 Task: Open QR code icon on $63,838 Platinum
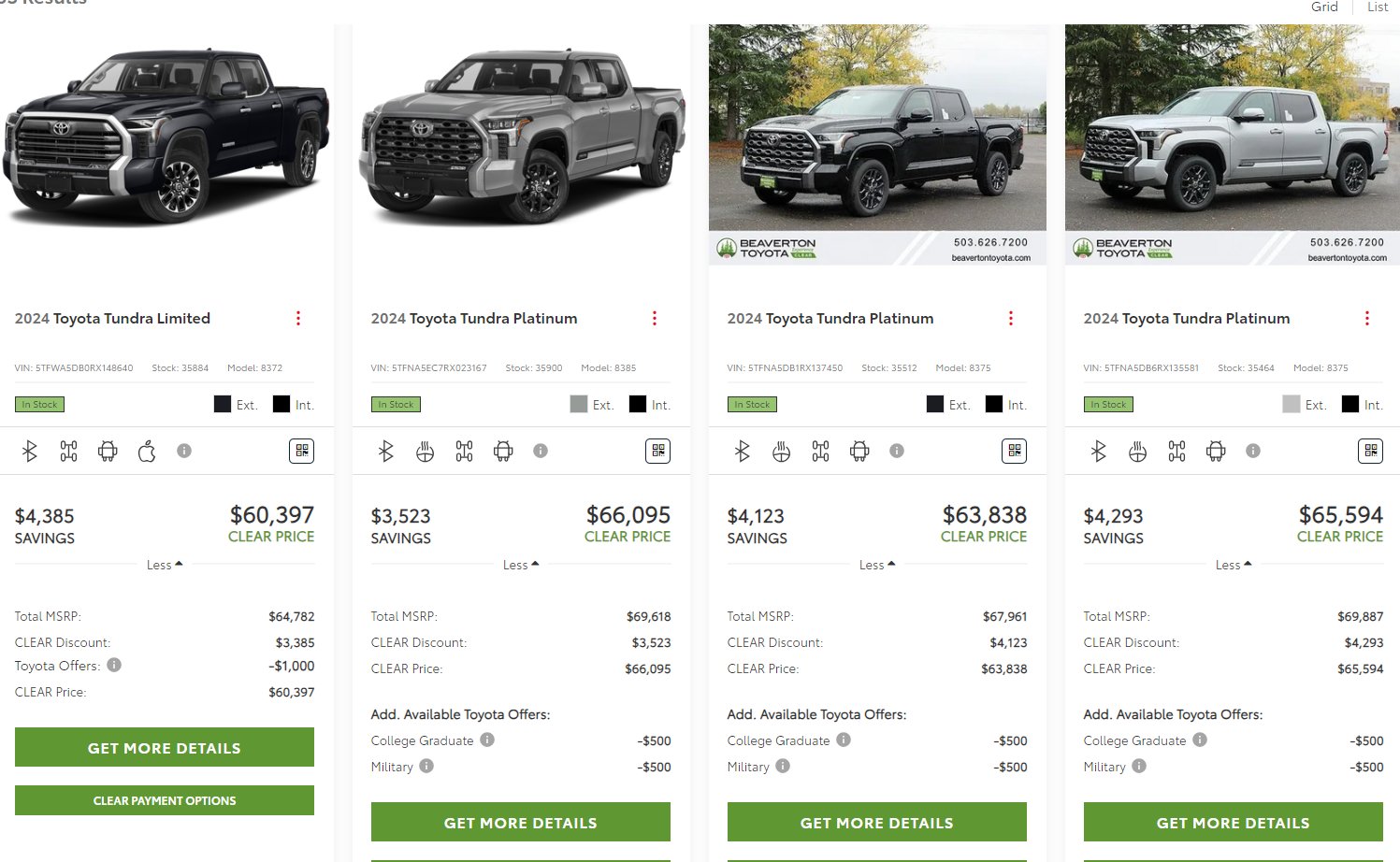coord(1014,452)
